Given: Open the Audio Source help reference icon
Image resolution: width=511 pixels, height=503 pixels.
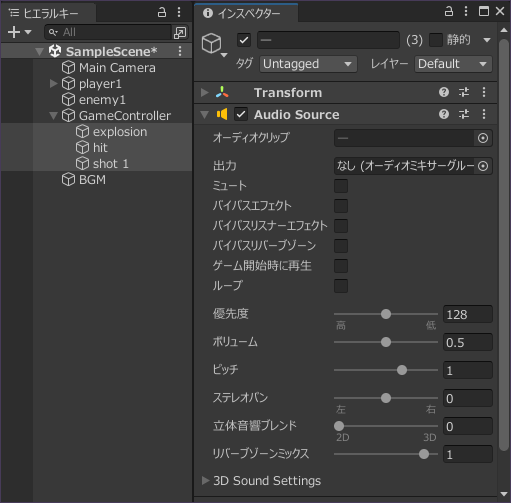Looking at the screenshot, I should click(444, 115).
